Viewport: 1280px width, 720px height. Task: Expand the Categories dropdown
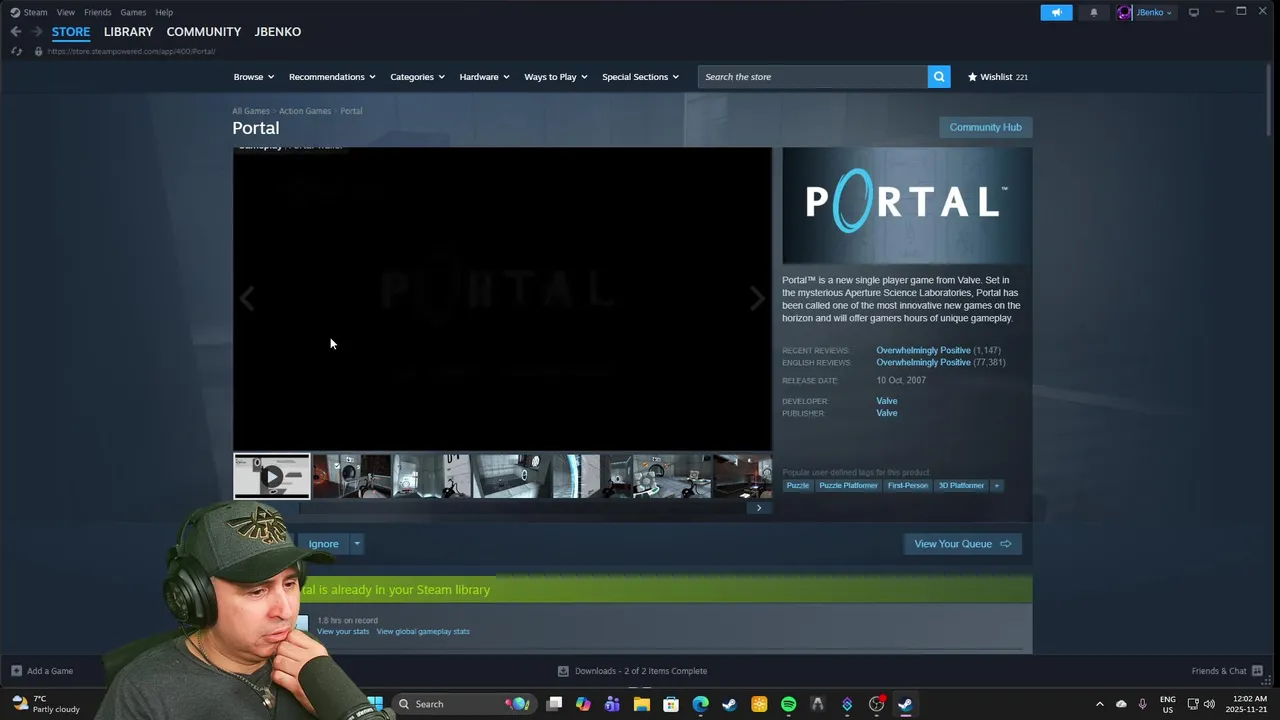pos(417,77)
